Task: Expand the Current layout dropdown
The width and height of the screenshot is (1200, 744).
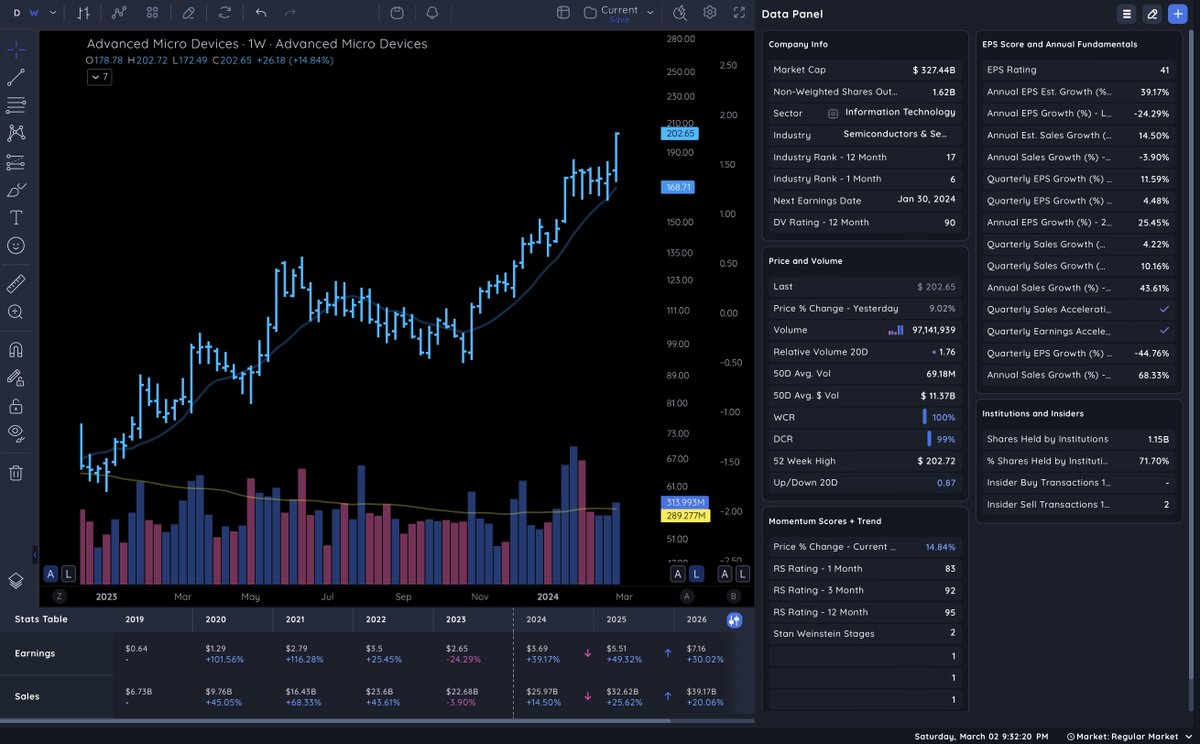Action: point(650,13)
